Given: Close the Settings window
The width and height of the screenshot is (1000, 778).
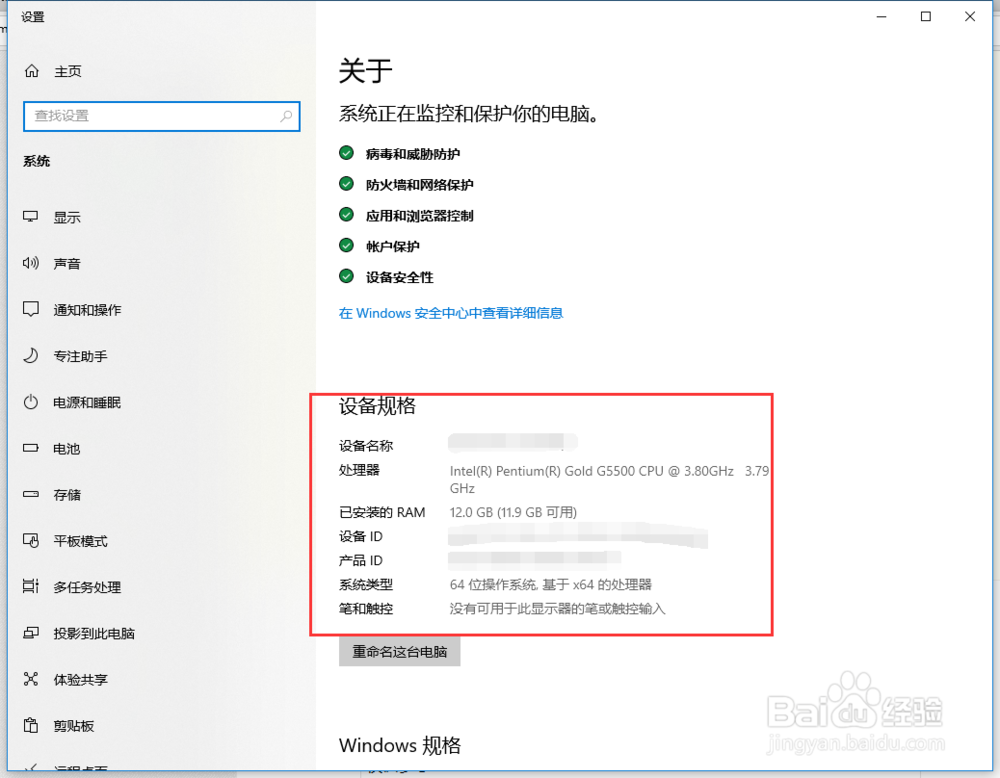Looking at the screenshot, I should pyautogui.click(x=970, y=17).
